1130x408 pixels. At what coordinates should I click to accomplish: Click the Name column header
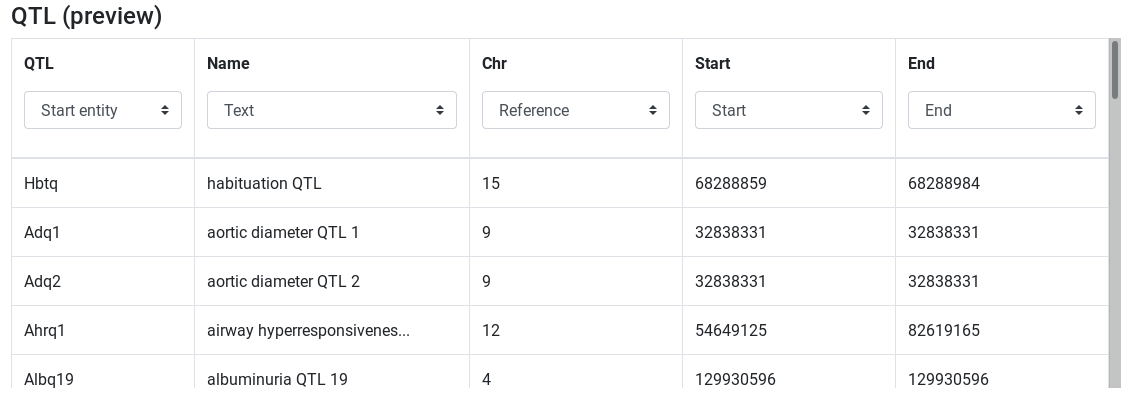click(x=228, y=63)
